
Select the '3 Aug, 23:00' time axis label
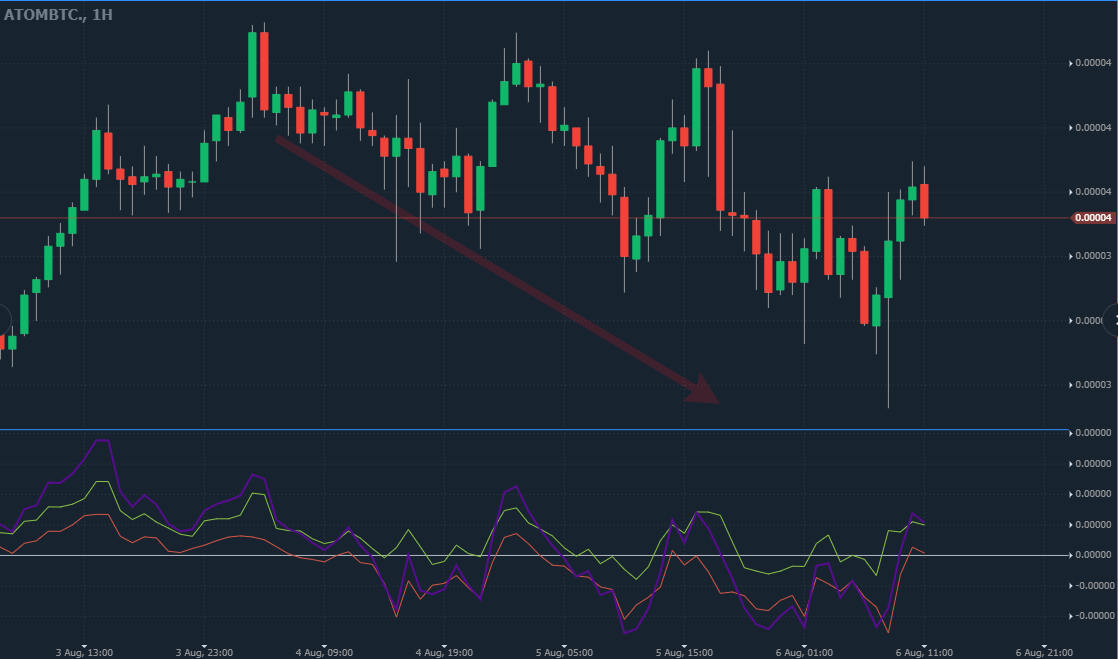(205, 652)
